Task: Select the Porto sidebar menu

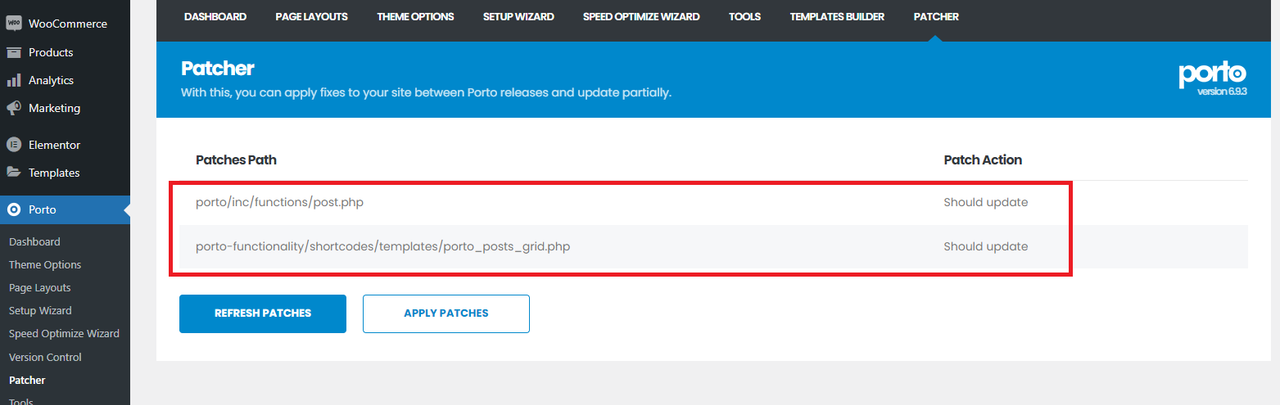Action: tap(65, 210)
